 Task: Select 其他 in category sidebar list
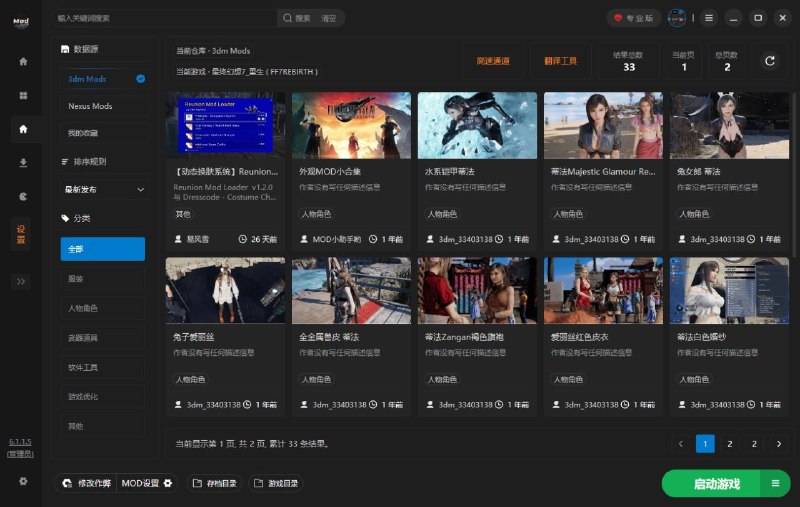click(x=103, y=426)
